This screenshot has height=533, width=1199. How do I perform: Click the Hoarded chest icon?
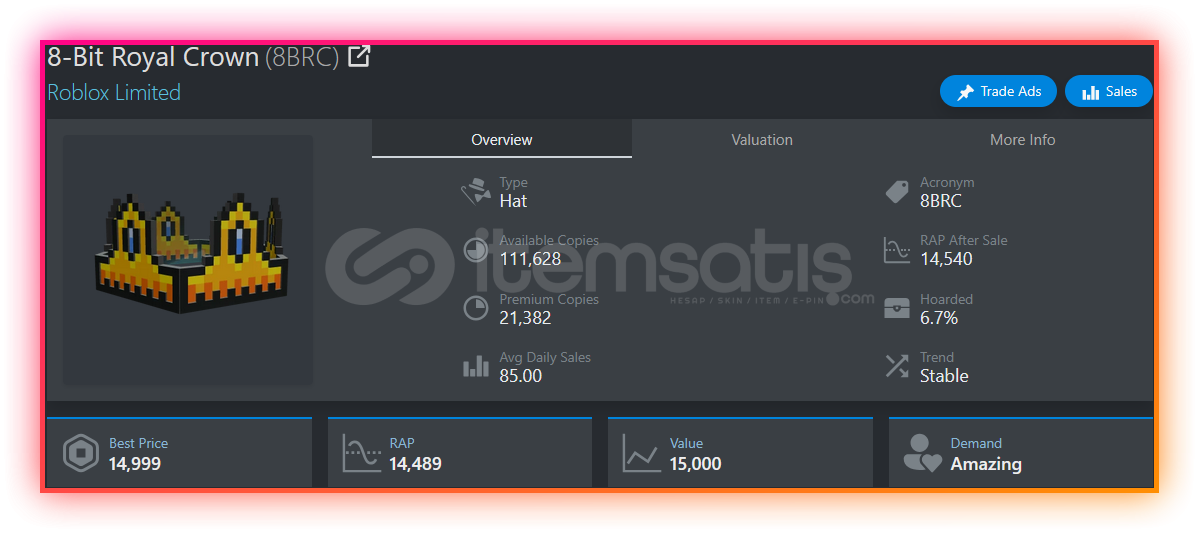897,308
